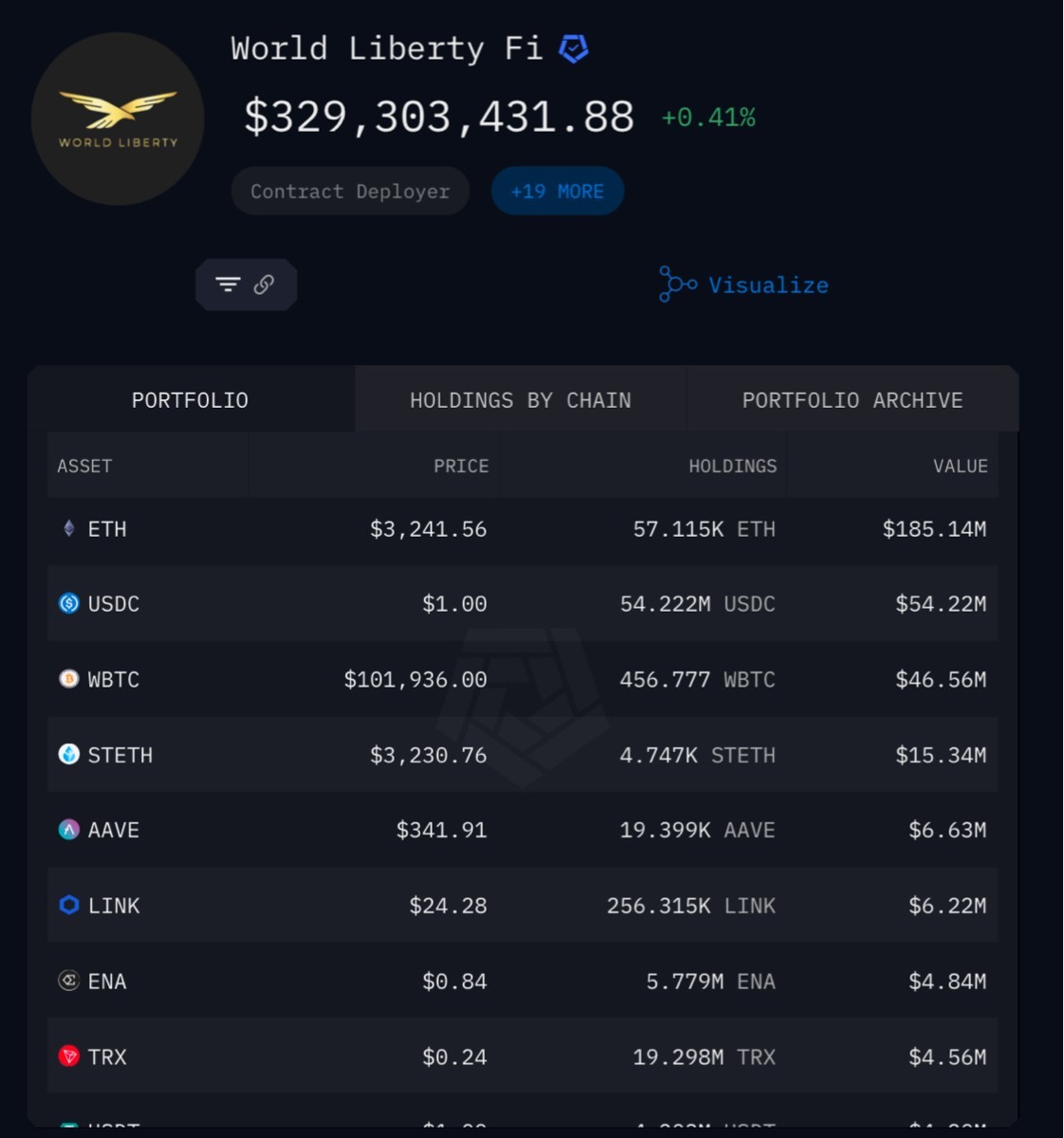
Task: Click the USDC token icon
Action: 69,603
